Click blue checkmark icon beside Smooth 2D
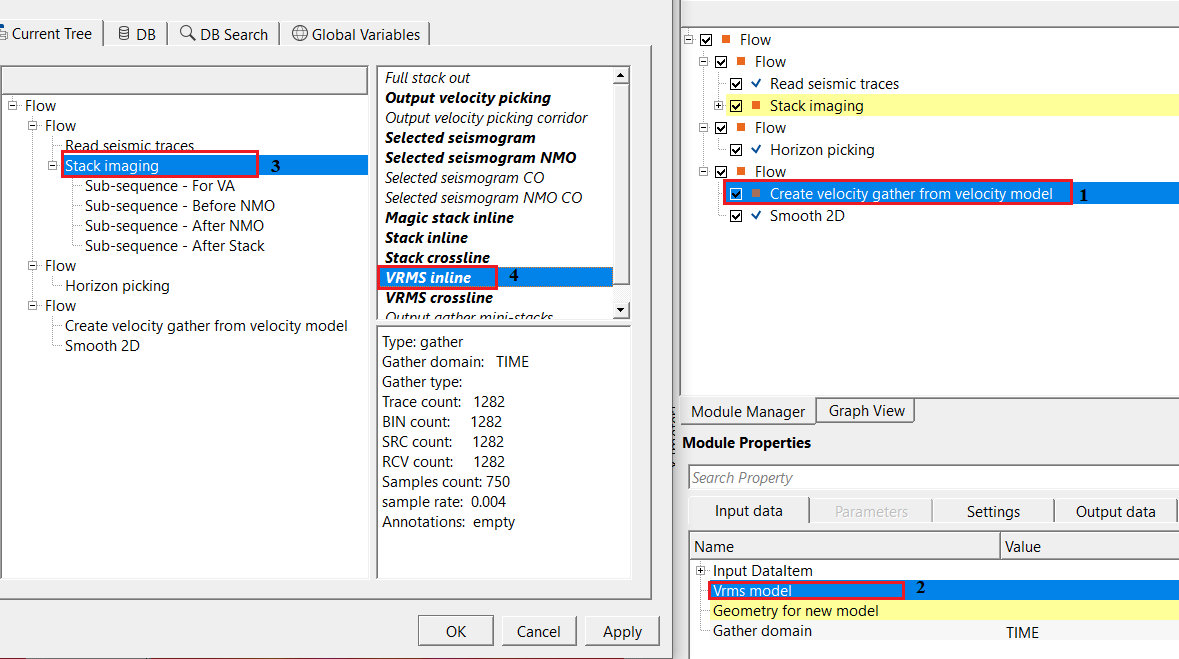Screen dimensions: 1179x659 tap(756, 215)
